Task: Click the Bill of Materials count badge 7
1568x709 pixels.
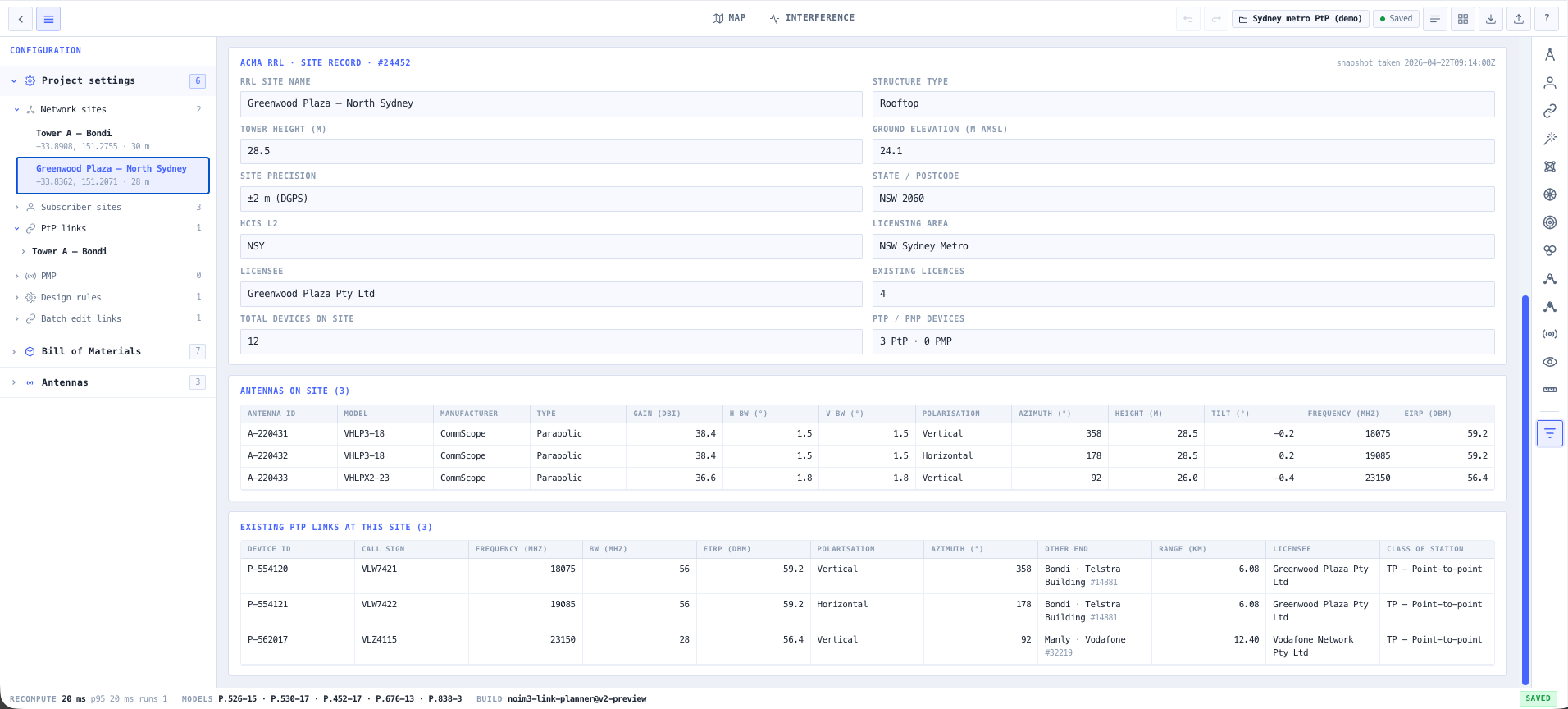Action: (x=198, y=352)
